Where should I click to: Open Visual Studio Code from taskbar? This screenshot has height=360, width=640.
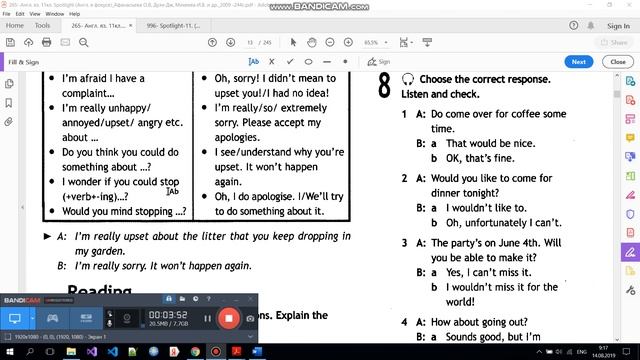pos(113,351)
